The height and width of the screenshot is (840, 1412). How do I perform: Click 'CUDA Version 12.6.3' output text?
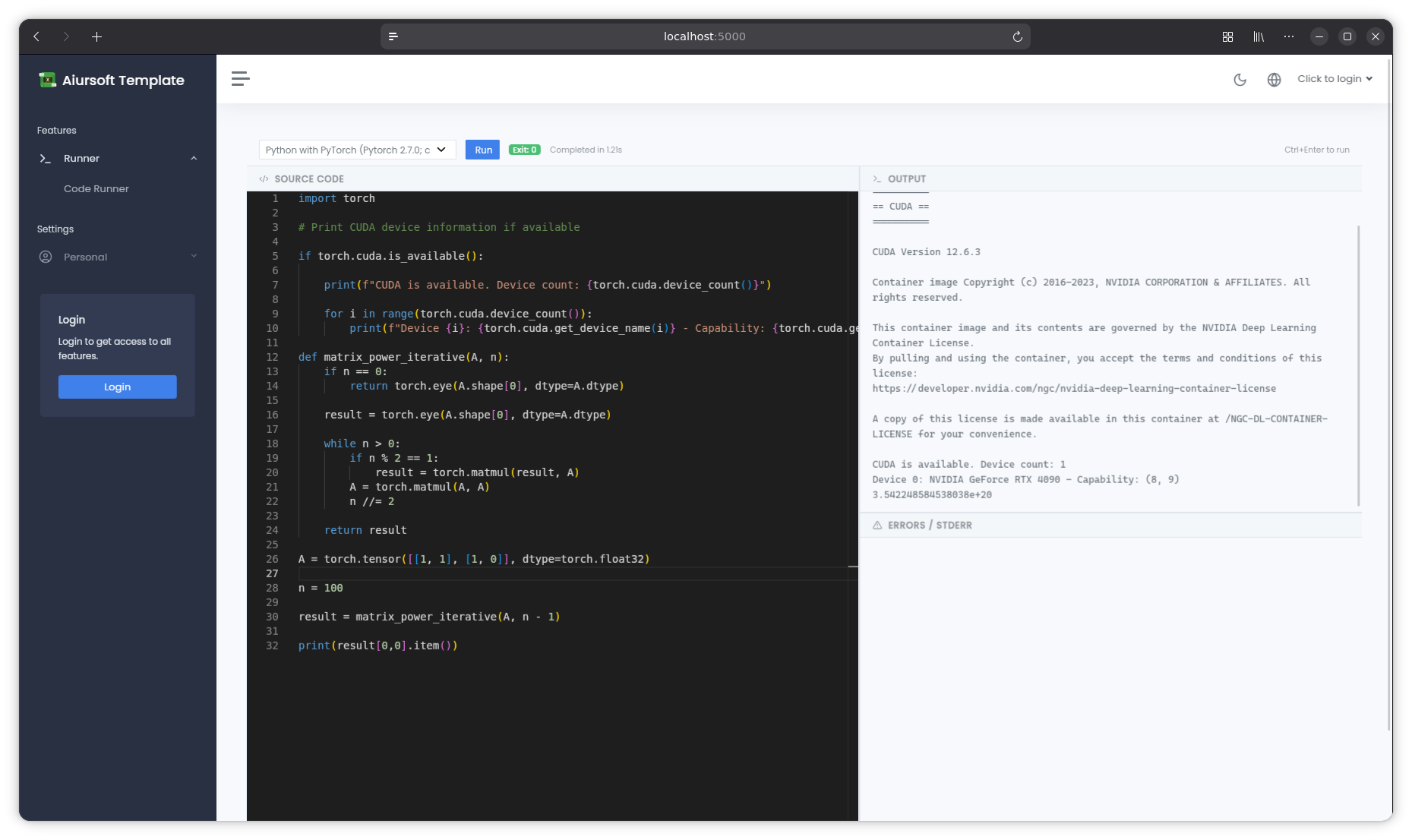coord(926,251)
